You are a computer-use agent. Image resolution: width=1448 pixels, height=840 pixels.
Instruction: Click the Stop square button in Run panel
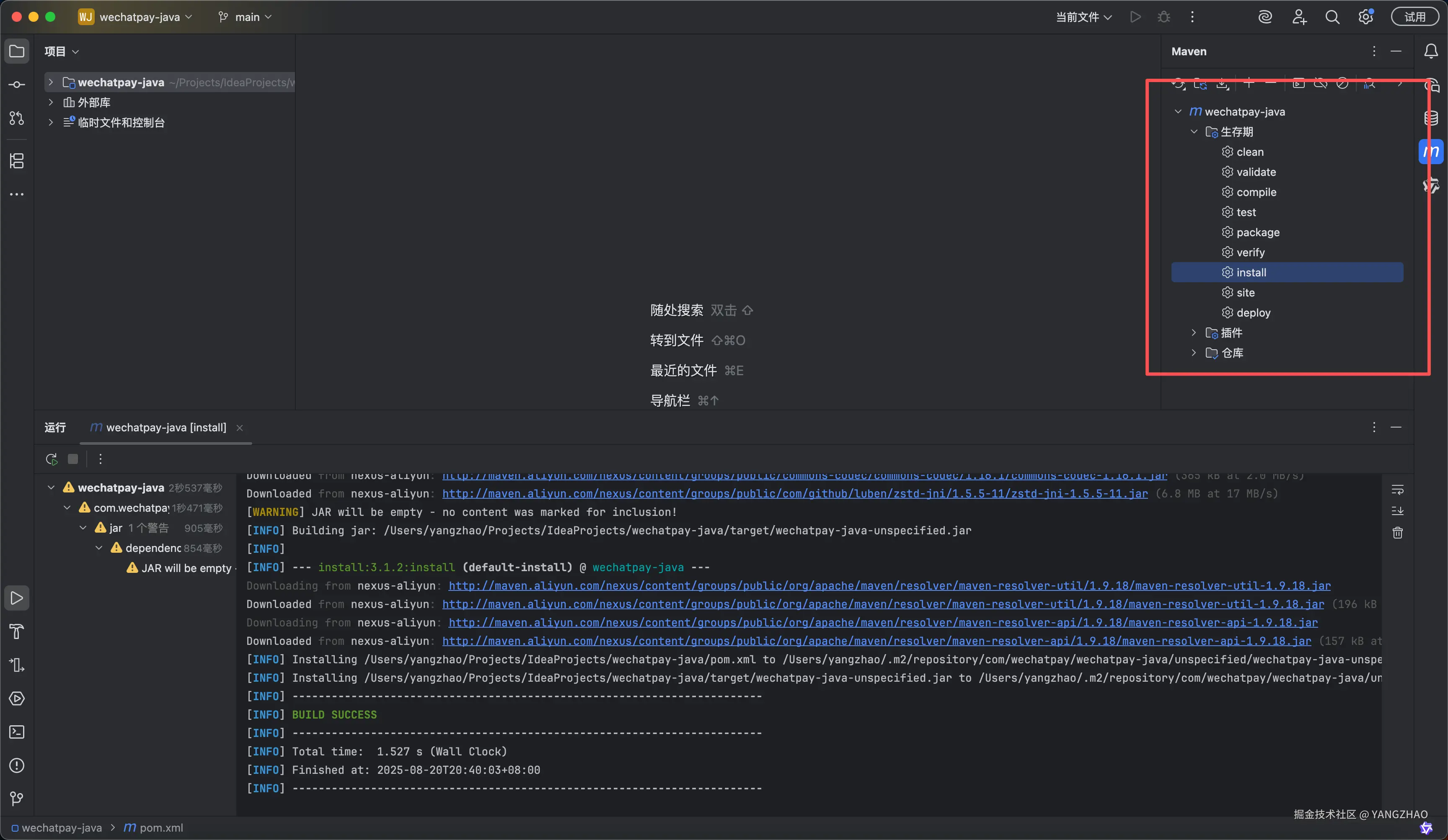coord(72,459)
